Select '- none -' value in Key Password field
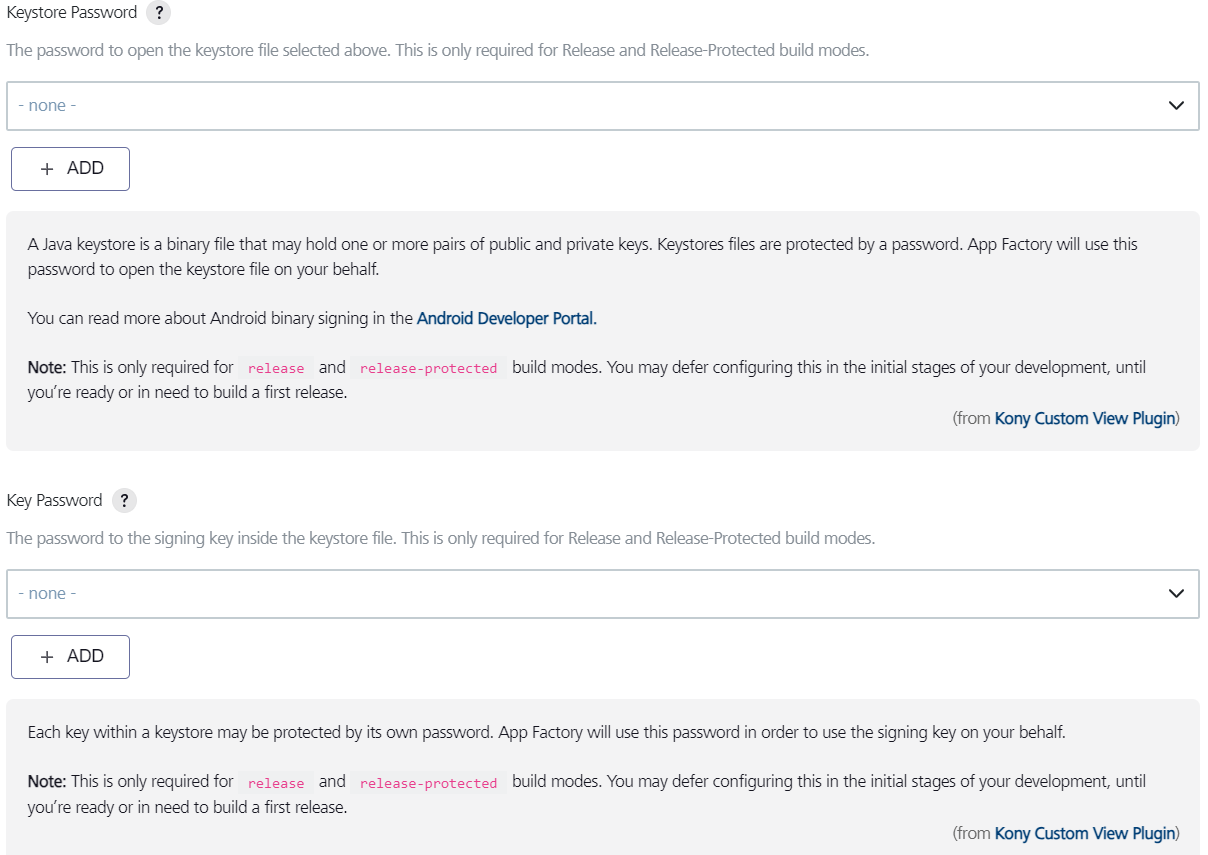 [x=48, y=593]
